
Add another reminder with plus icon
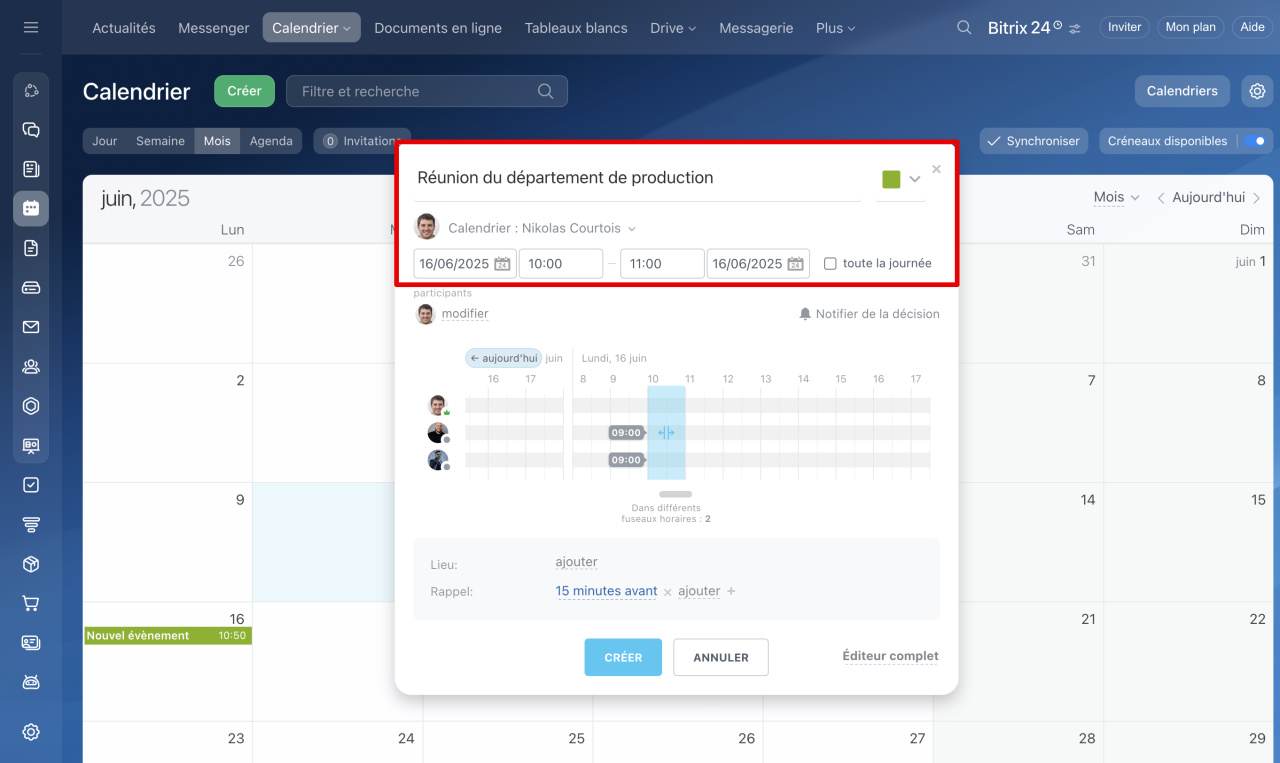pos(731,591)
